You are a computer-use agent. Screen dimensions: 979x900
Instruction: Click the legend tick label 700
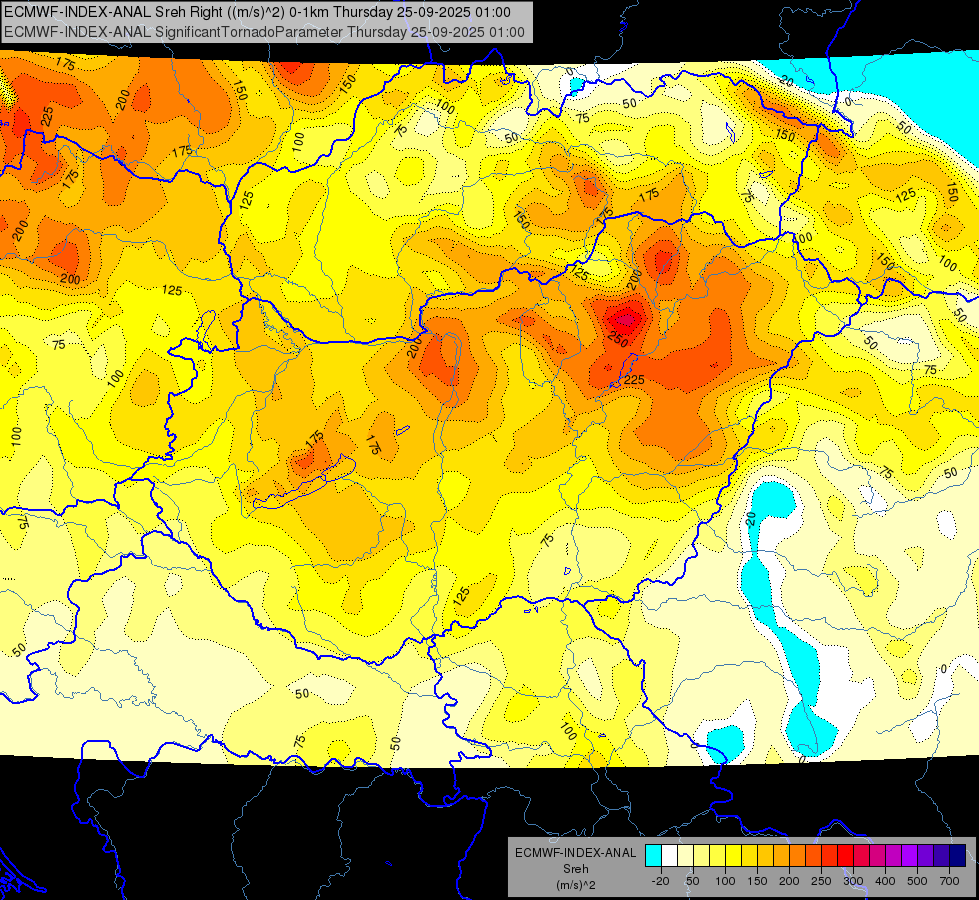[x=949, y=881]
